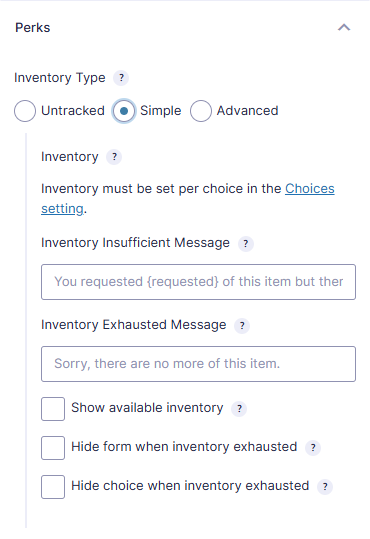The height and width of the screenshot is (539, 370).
Task: Collapse the Perks section chevron
Action: [344, 28]
